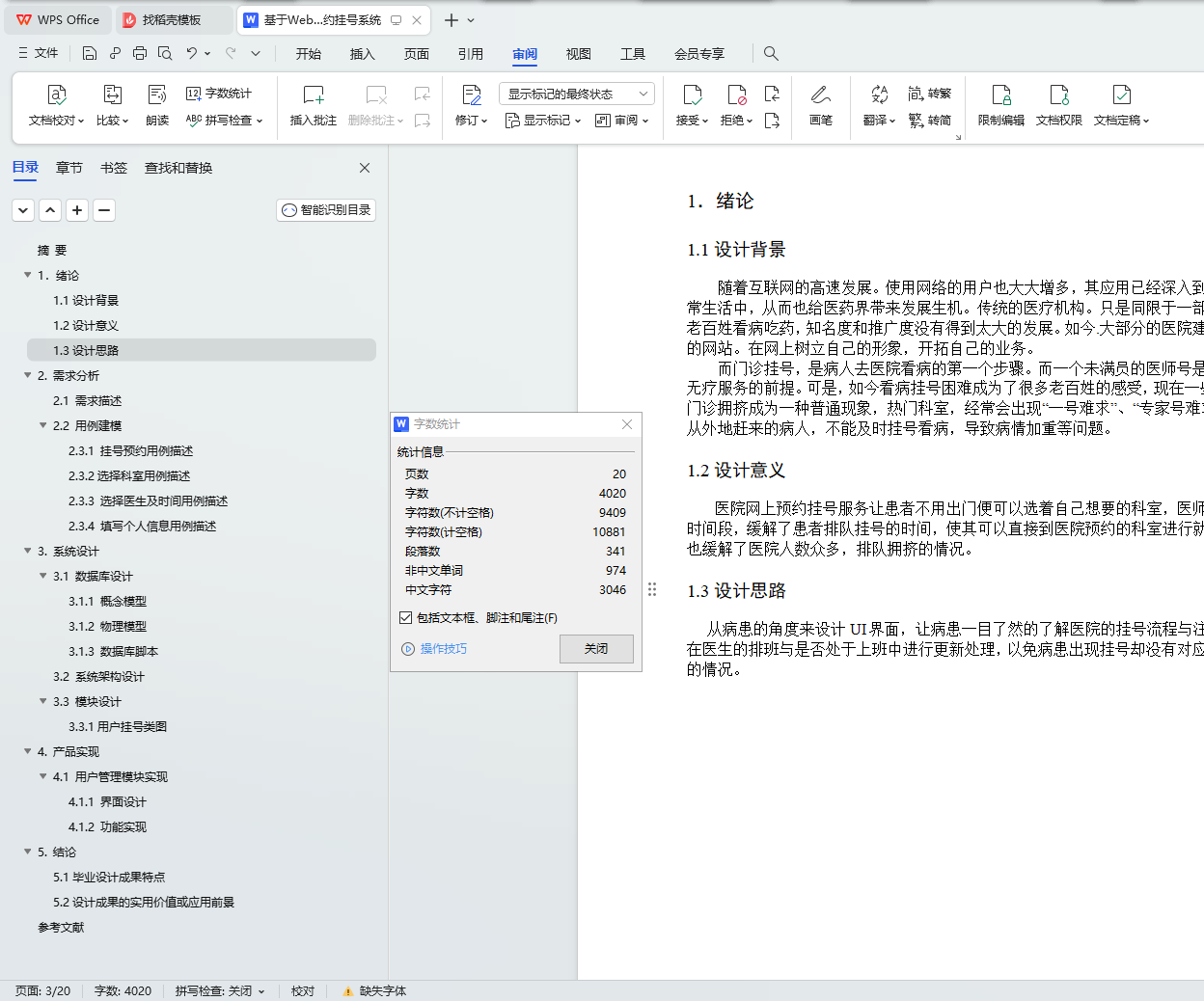Click the save icon in quick toolbar
The image size is (1204, 1001).
(90, 53)
